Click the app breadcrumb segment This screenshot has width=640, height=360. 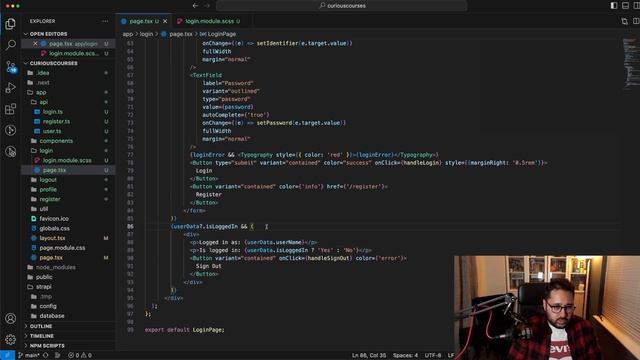pyautogui.click(x=128, y=34)
